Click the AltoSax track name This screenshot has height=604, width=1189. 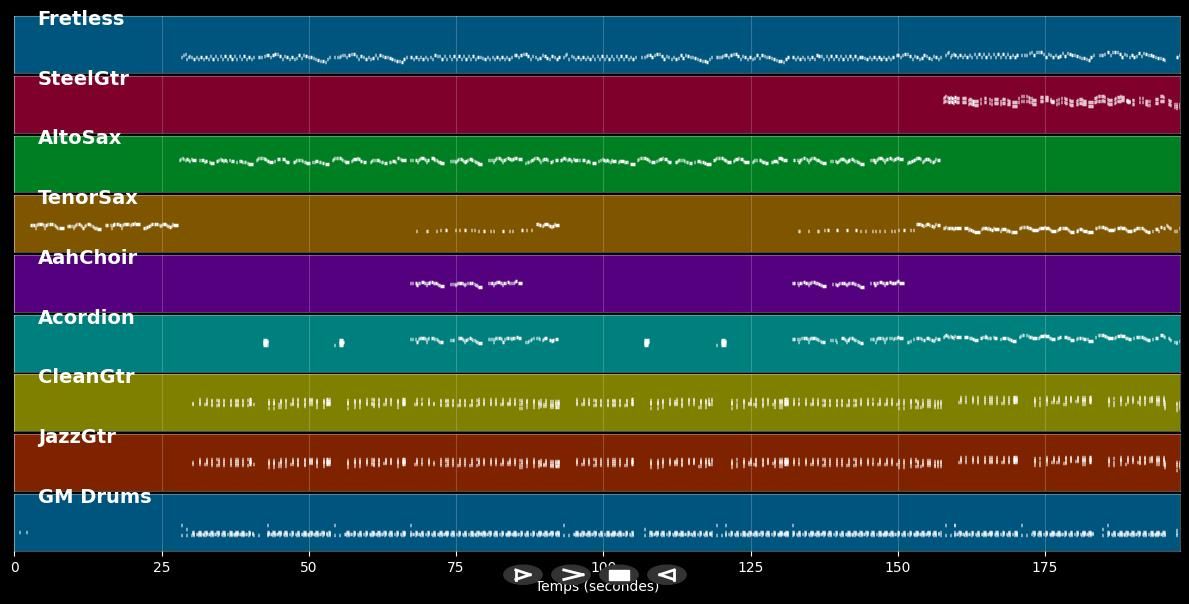(x=79, y=138)
